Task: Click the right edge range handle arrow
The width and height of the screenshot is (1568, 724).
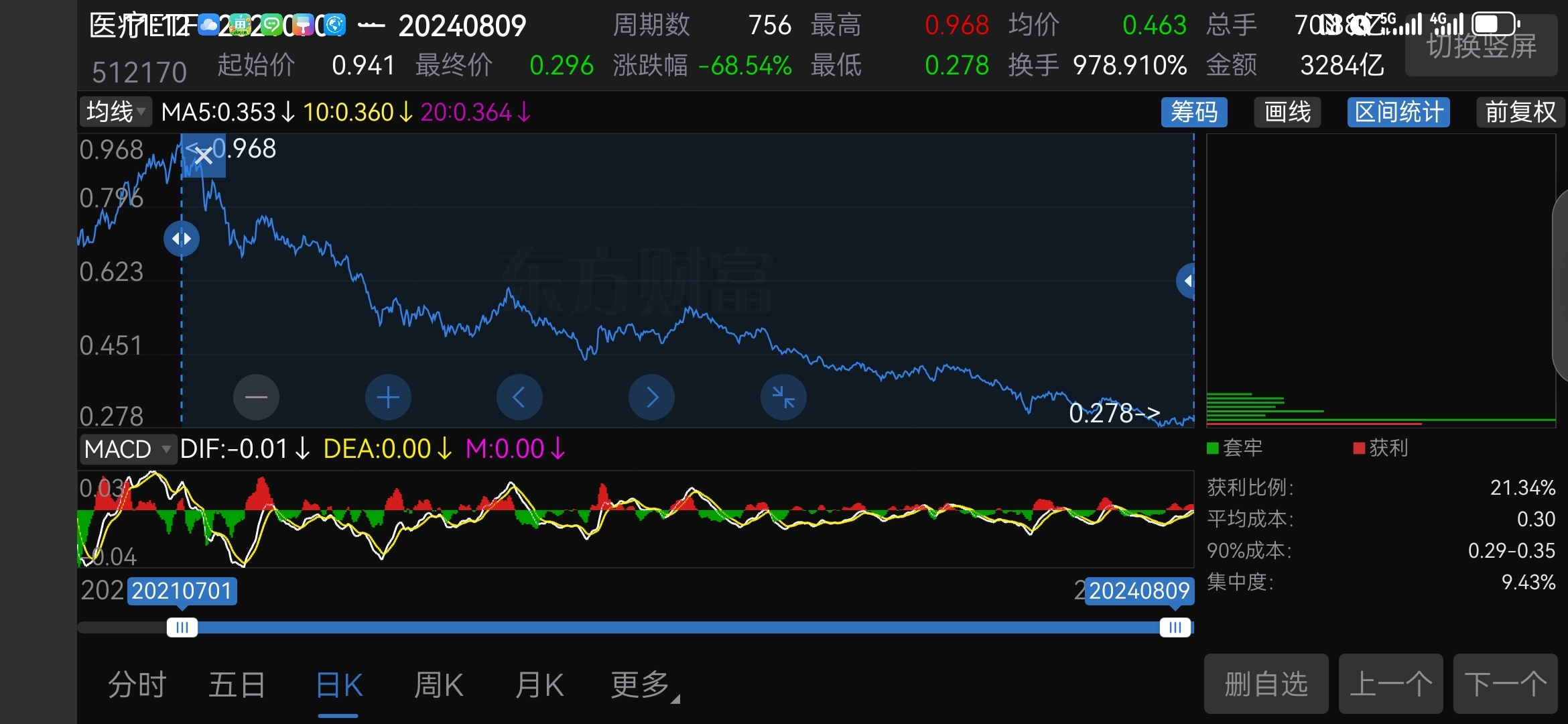Action: pyautogui.click(x=1187, y=281)
